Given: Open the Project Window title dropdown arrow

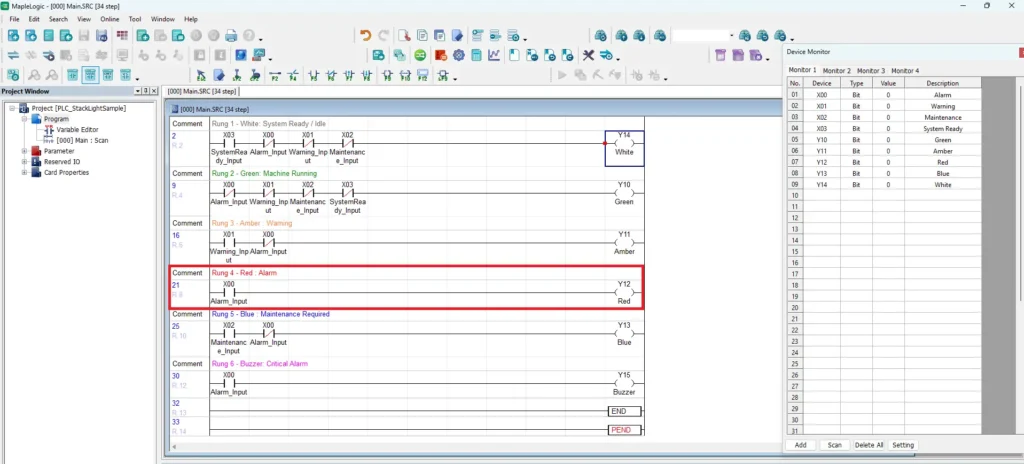Looking at the screenshot, I should point(138,91).
